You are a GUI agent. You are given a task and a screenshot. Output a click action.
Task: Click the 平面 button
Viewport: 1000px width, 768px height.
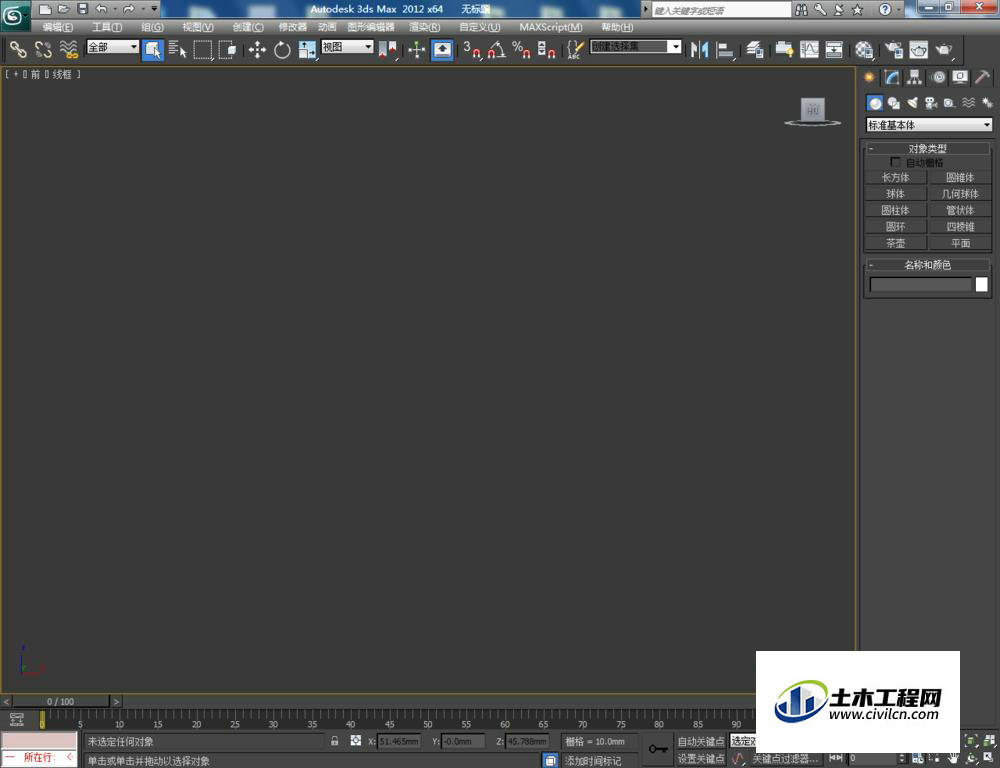[x=960, y=243]
